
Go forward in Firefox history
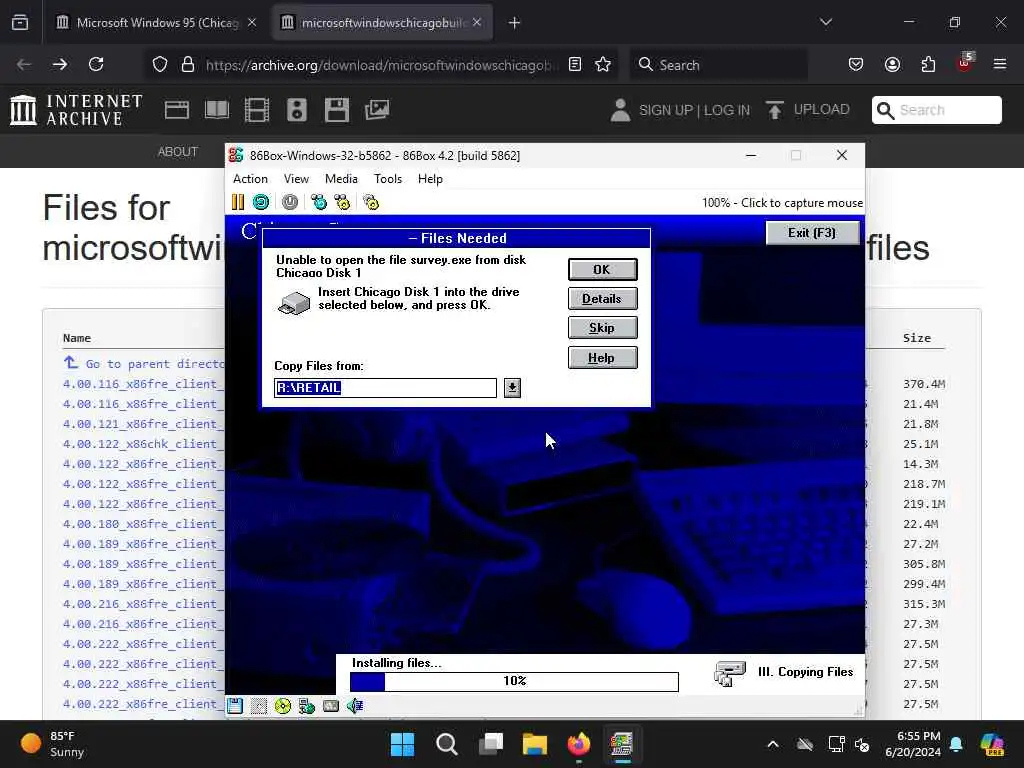tap(59, 64)
